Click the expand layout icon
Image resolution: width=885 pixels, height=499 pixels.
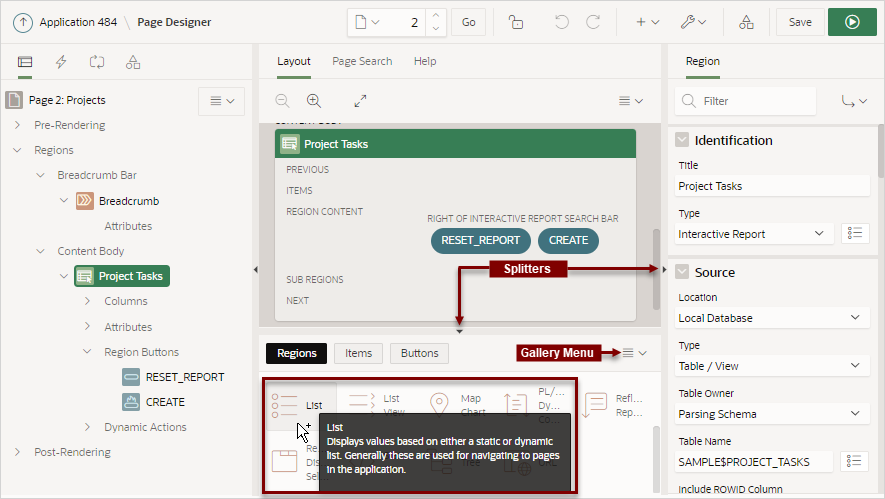360,101
